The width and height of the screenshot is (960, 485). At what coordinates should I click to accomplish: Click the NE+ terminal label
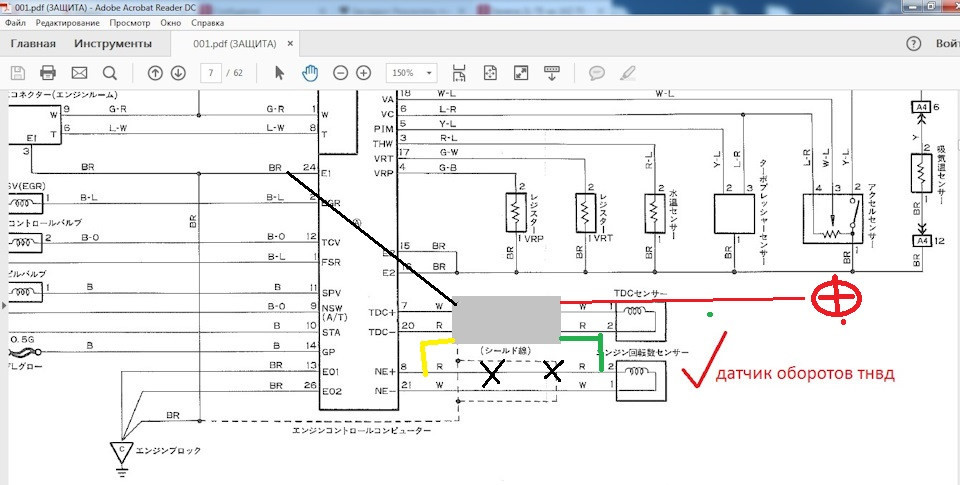tap(386, 372)
